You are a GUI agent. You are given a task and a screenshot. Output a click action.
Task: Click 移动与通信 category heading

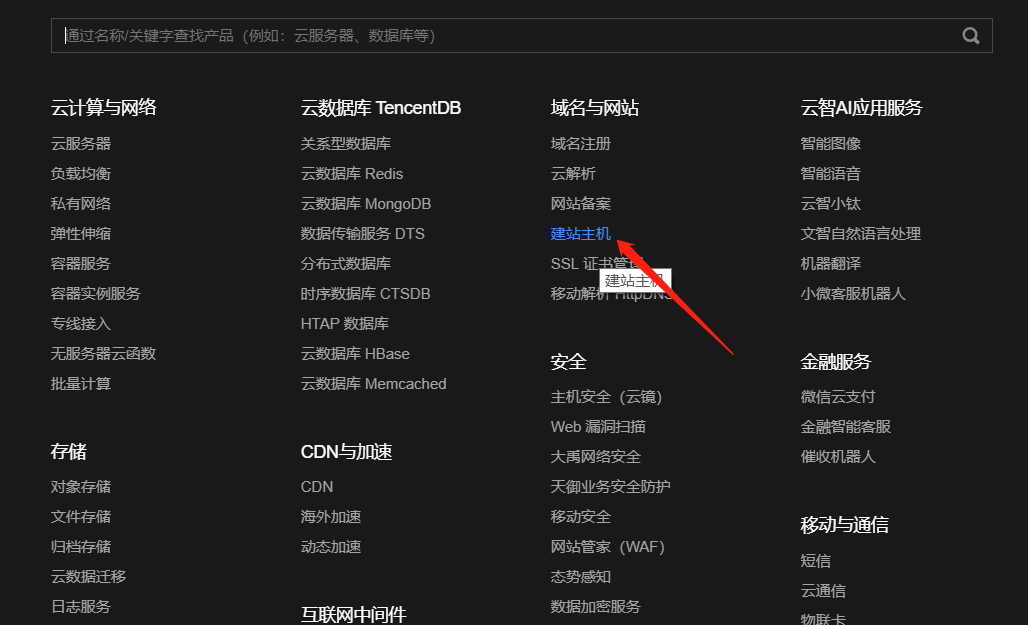(x=844, y=525)
